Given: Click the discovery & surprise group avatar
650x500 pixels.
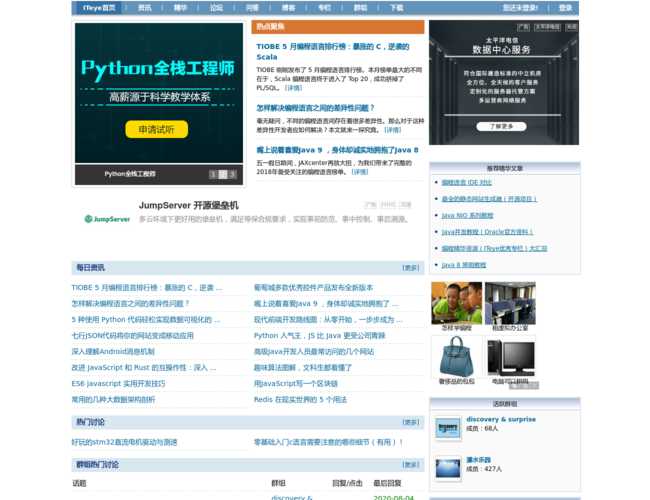Looking at the screenshot, I should [x=448, y=428].
